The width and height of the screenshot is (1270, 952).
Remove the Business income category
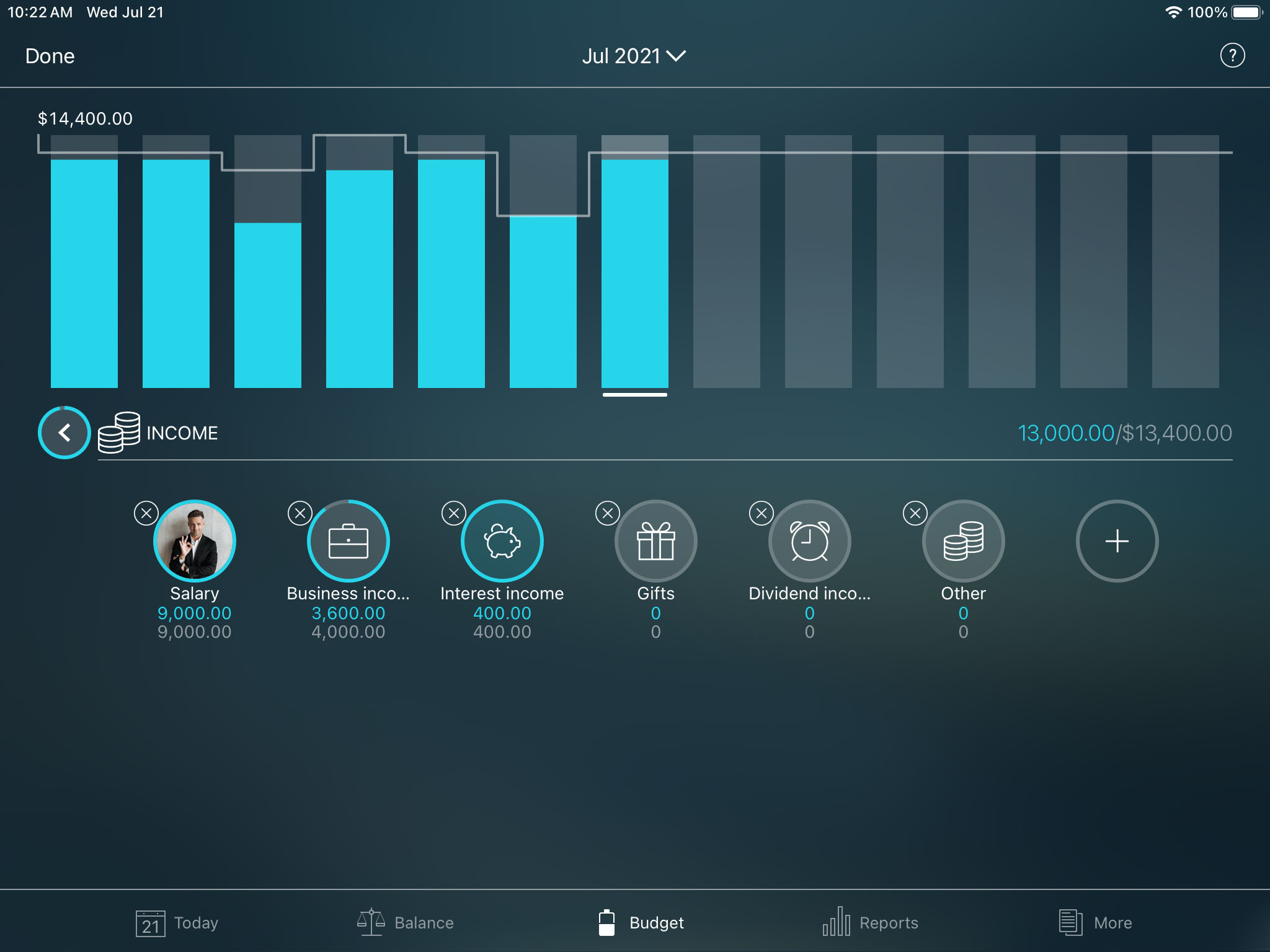coord(300,511)
